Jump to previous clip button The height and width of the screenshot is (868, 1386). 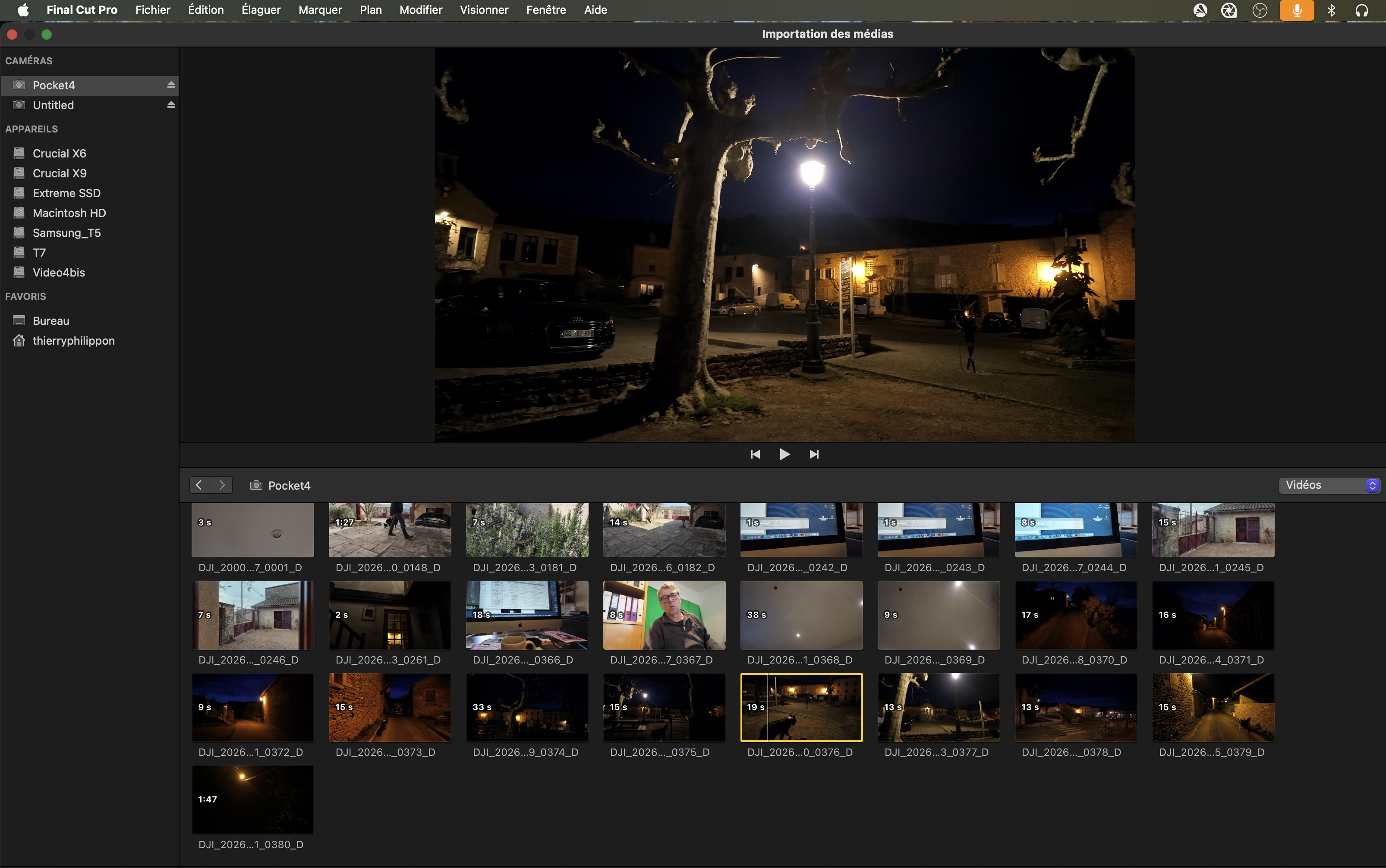pyautogui.click(x=755, y=454)
